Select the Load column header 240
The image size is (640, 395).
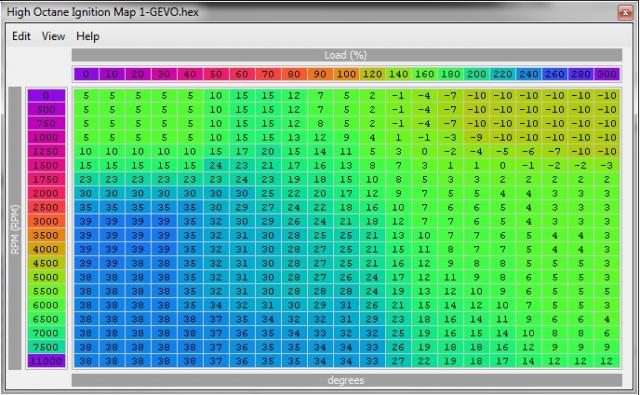(529, 74)
